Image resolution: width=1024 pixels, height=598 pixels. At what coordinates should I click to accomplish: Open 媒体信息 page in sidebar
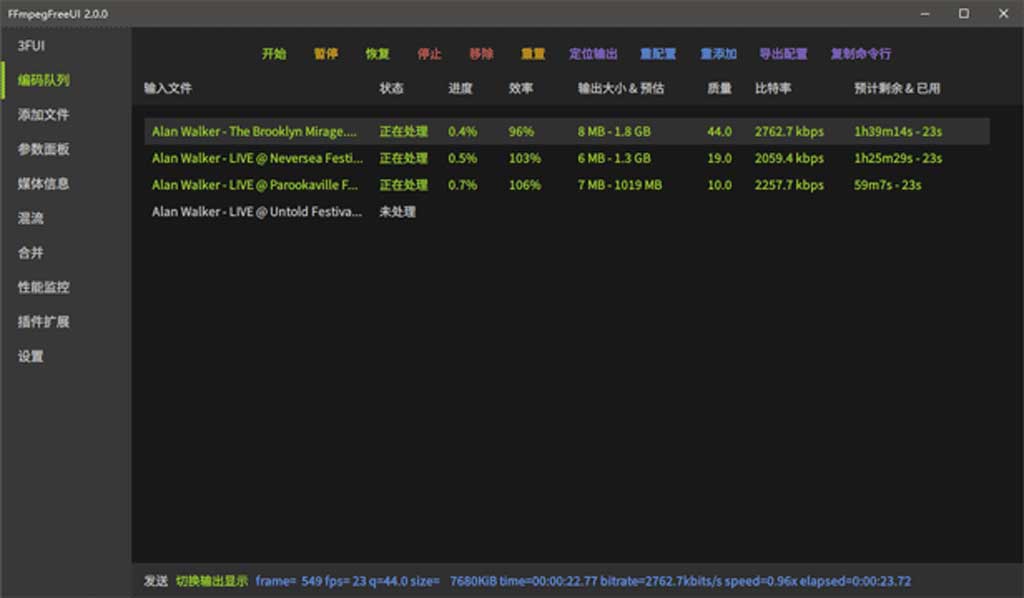(x=44, y=184)
